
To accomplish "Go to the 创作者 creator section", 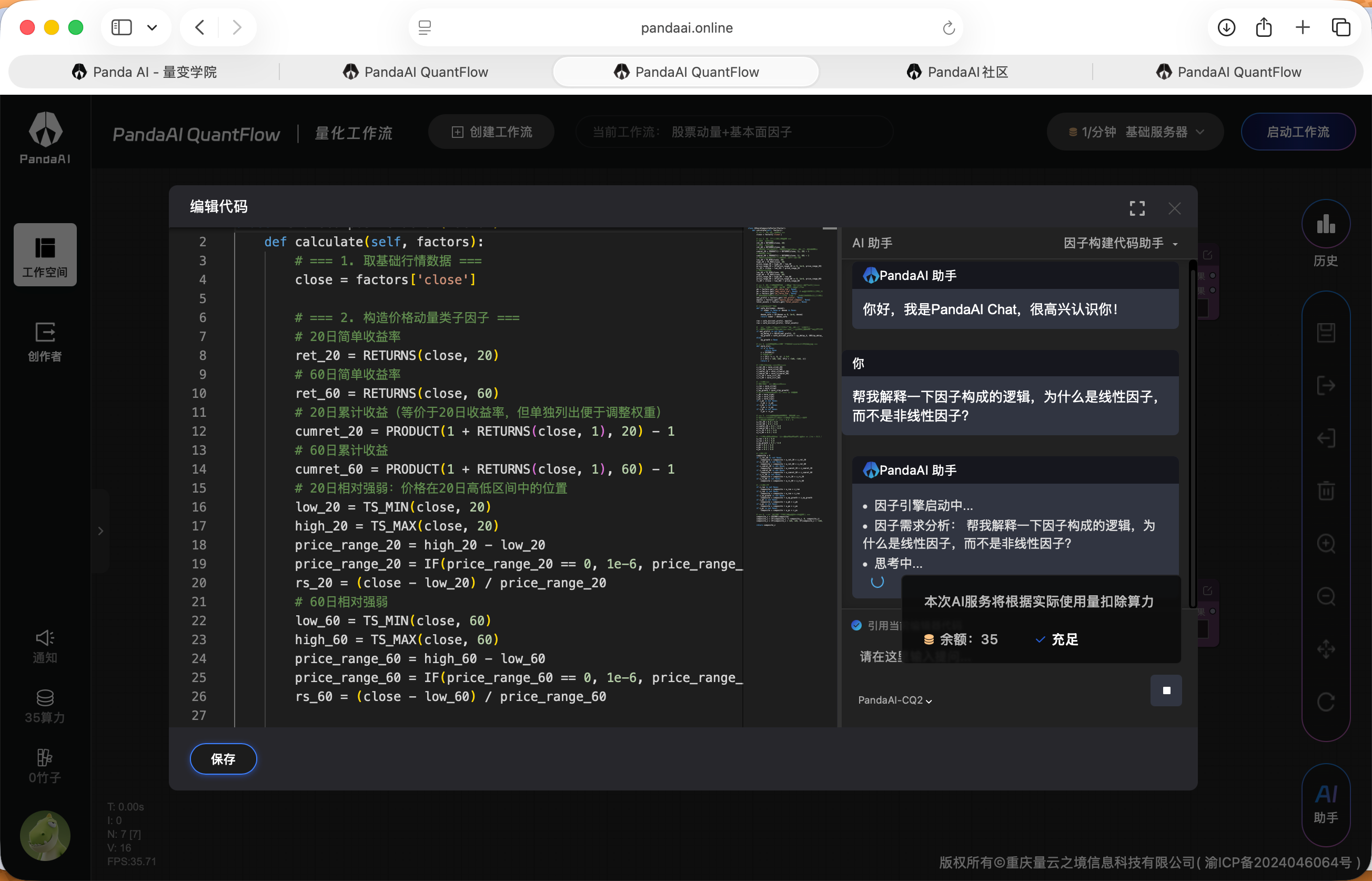I will click(45, 342).
